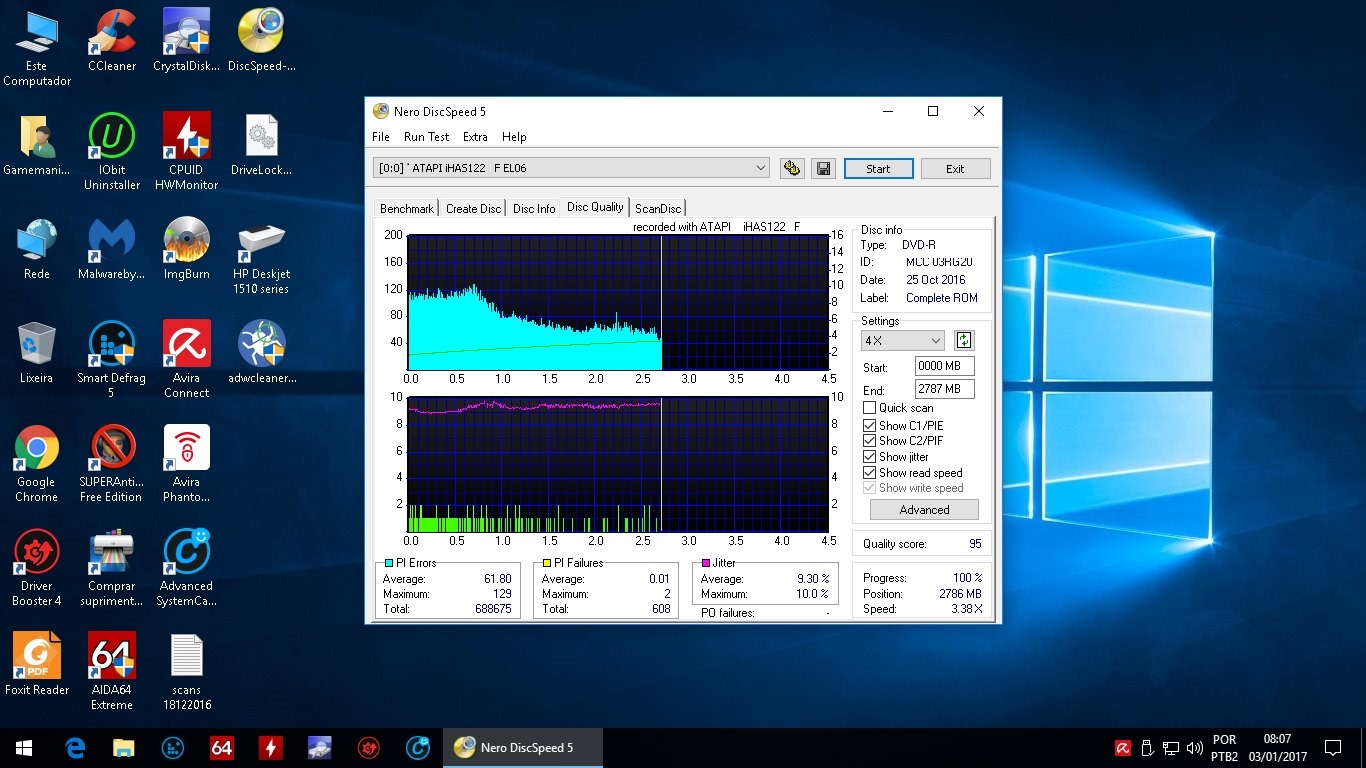1366x768 pixels.
Task: Open the 4X speed dropdown
Action: [903, 341]
